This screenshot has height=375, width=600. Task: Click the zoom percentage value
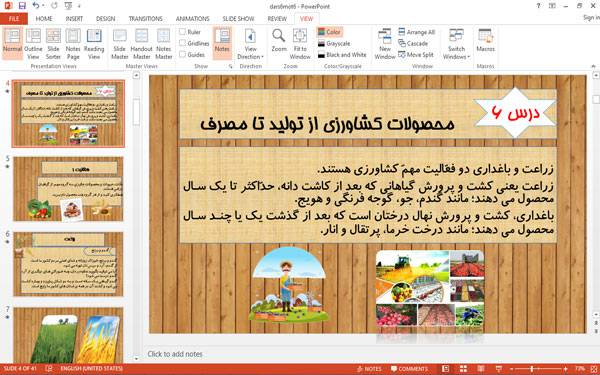click(579, 368)
